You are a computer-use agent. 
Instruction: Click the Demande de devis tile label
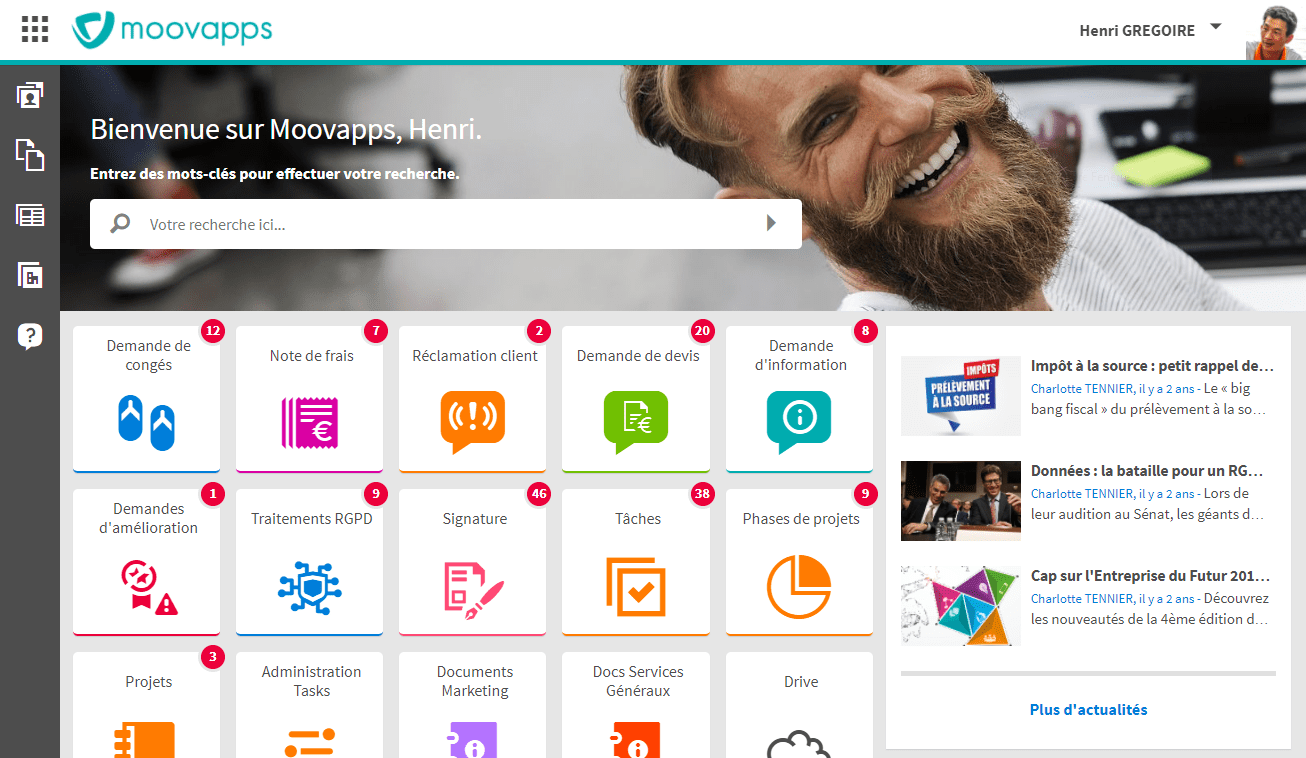[638, 355]
